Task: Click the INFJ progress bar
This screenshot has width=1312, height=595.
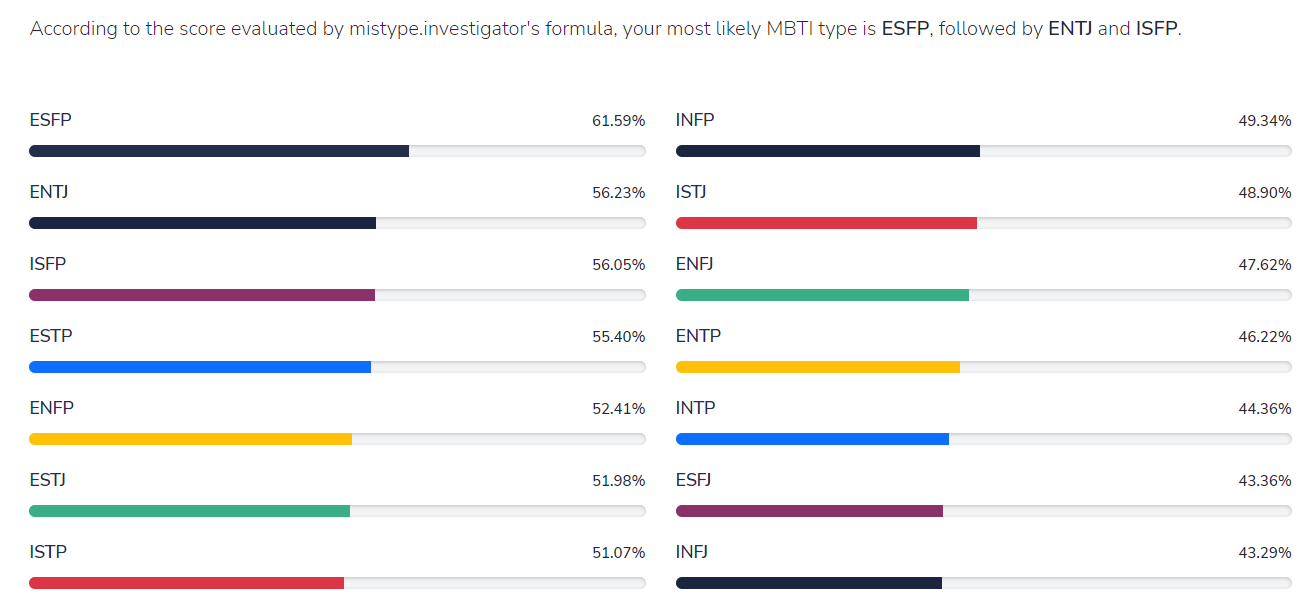Action: pyautogui.click(x=983, y=583)
